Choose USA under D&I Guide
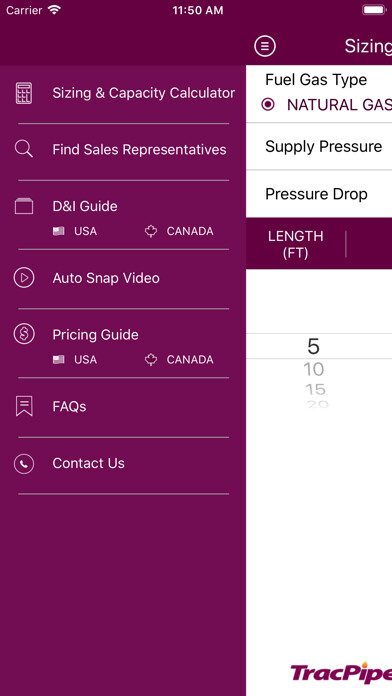The width and height of the screenshot is (392, 696). point(75,231)
